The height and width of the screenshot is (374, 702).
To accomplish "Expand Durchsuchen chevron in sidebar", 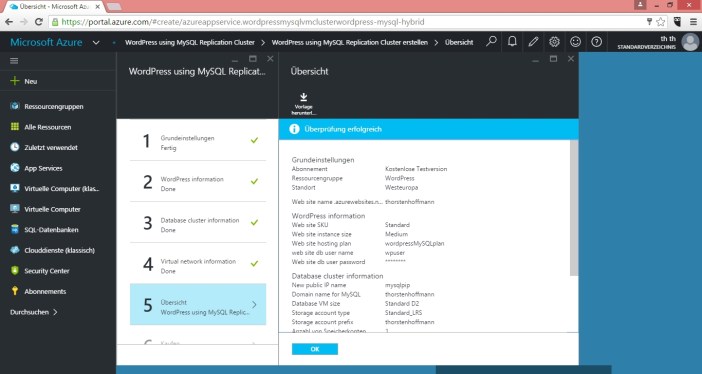I will tap(55, 312).
